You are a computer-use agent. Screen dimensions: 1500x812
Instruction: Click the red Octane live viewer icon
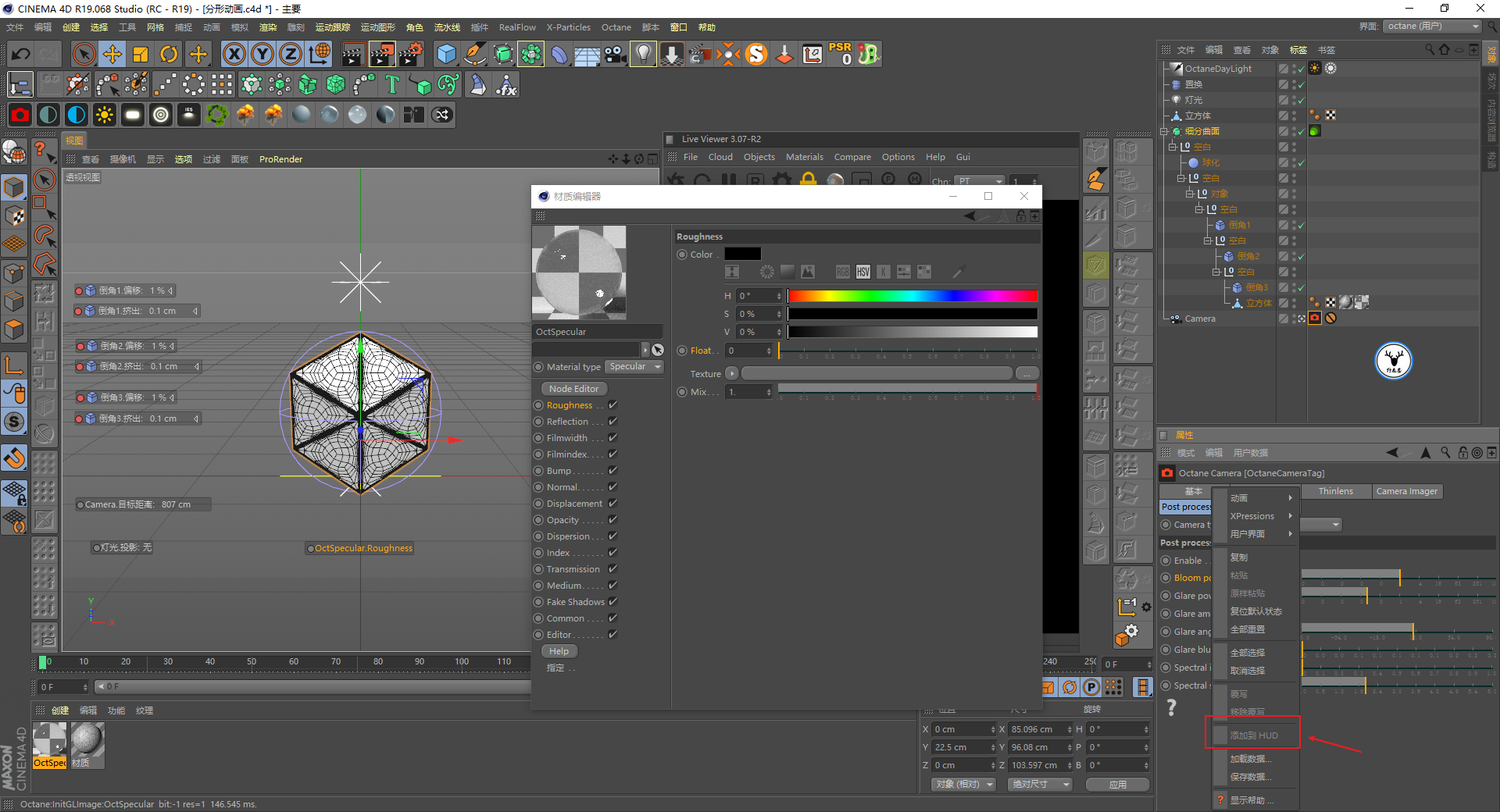[x=20, y=115]
